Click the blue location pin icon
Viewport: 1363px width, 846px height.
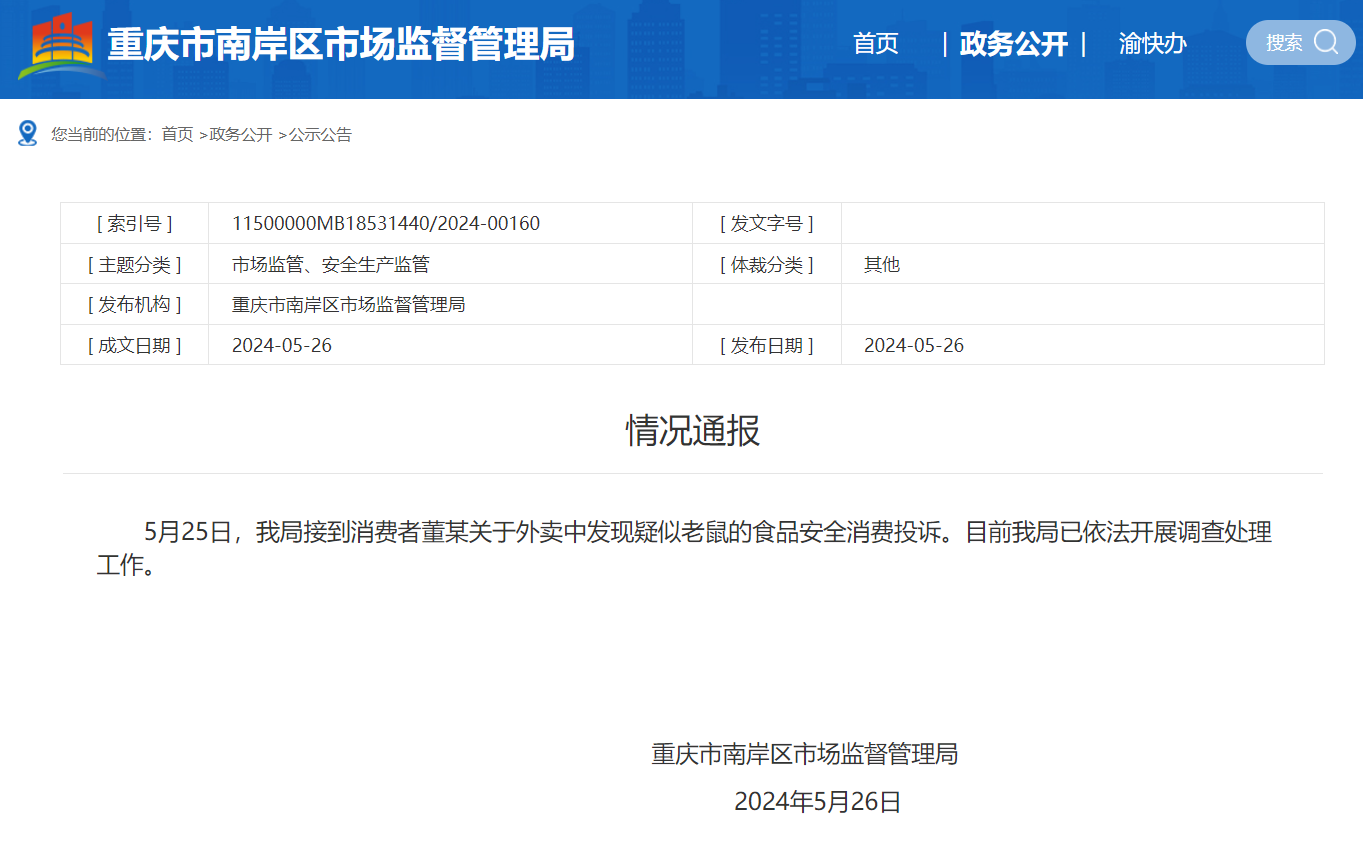click(27, 133)
